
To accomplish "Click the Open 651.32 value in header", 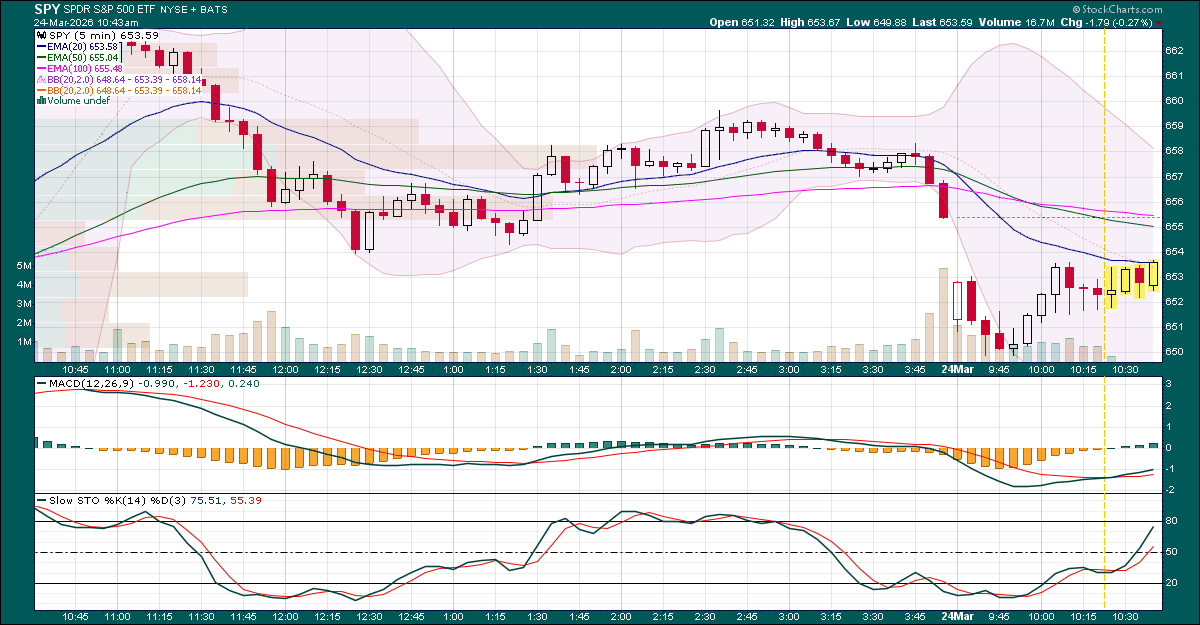I will [x=742, y=22].
